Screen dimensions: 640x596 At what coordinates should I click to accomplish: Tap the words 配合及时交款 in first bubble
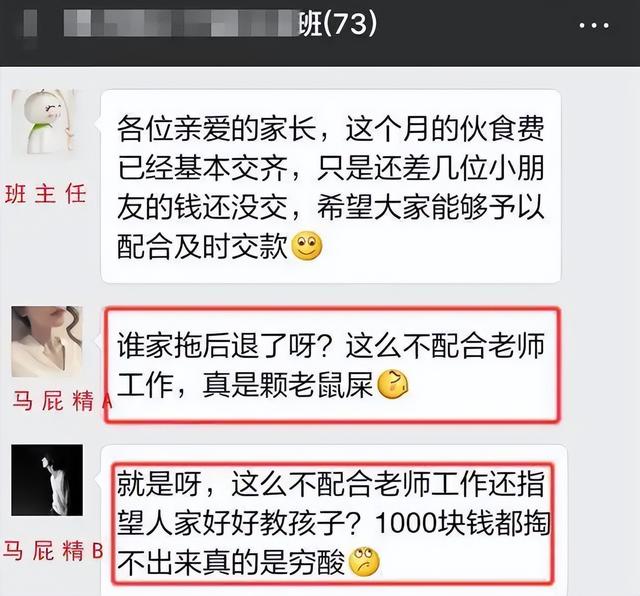[202, 247]
